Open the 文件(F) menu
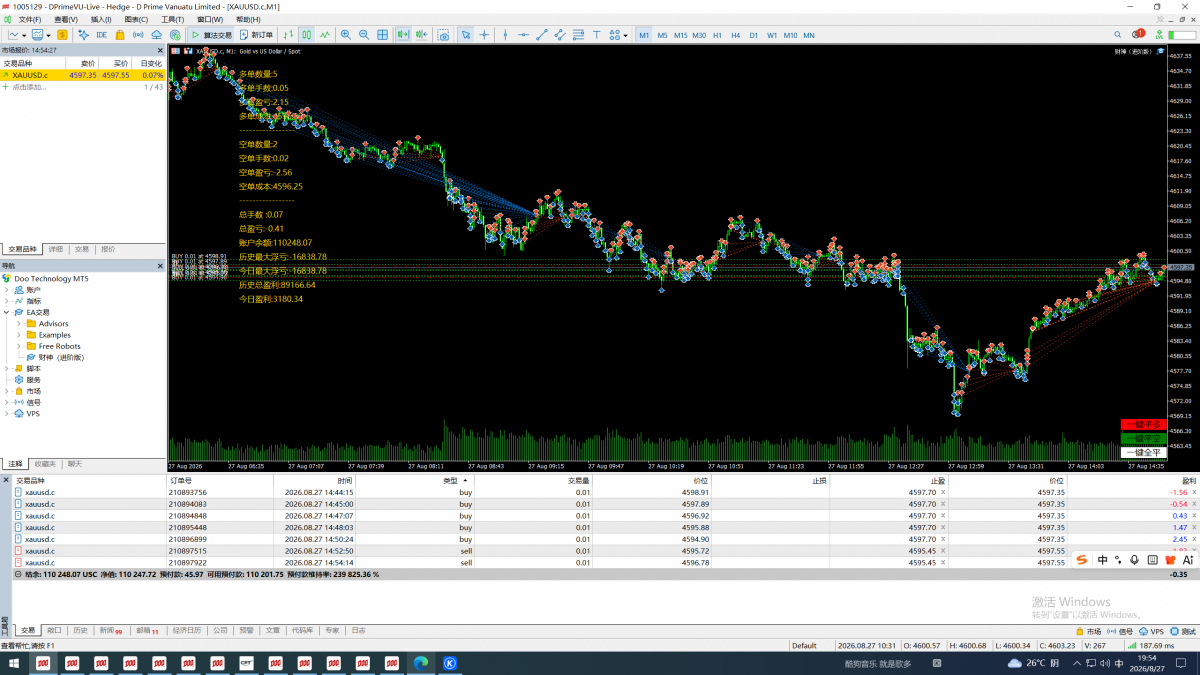 30,19
